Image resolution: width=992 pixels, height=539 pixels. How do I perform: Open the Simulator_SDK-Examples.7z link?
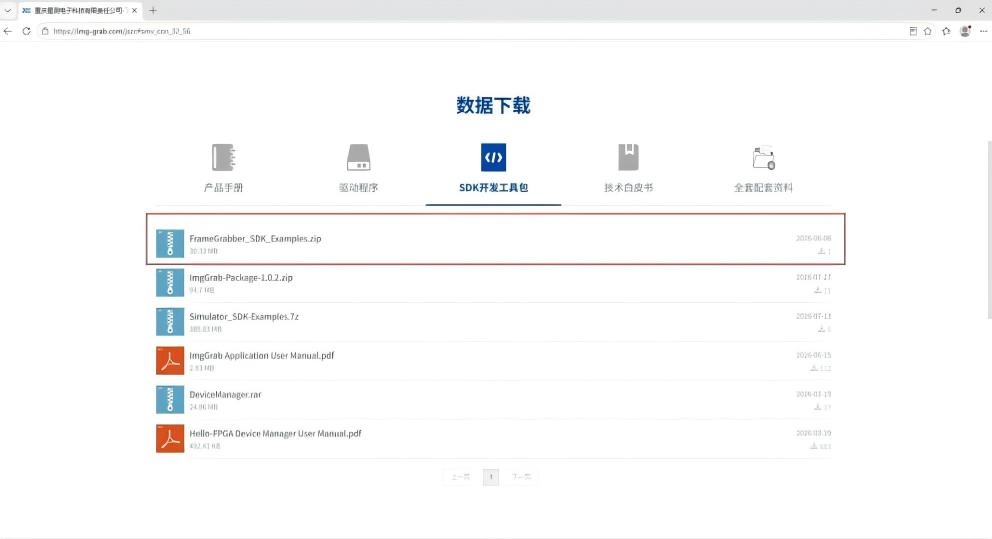click(x=244, y=316)
